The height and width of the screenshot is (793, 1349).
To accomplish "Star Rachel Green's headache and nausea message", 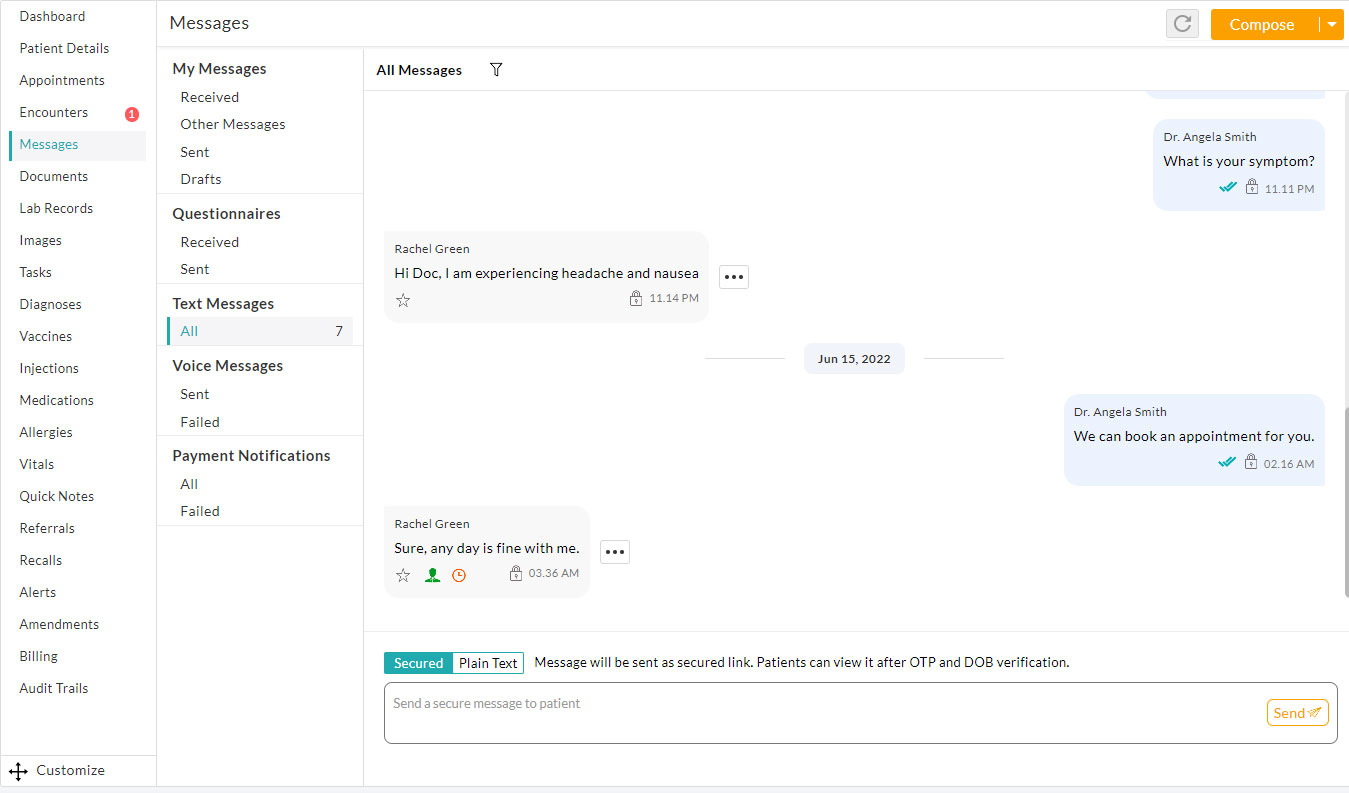I will point(403,300).
